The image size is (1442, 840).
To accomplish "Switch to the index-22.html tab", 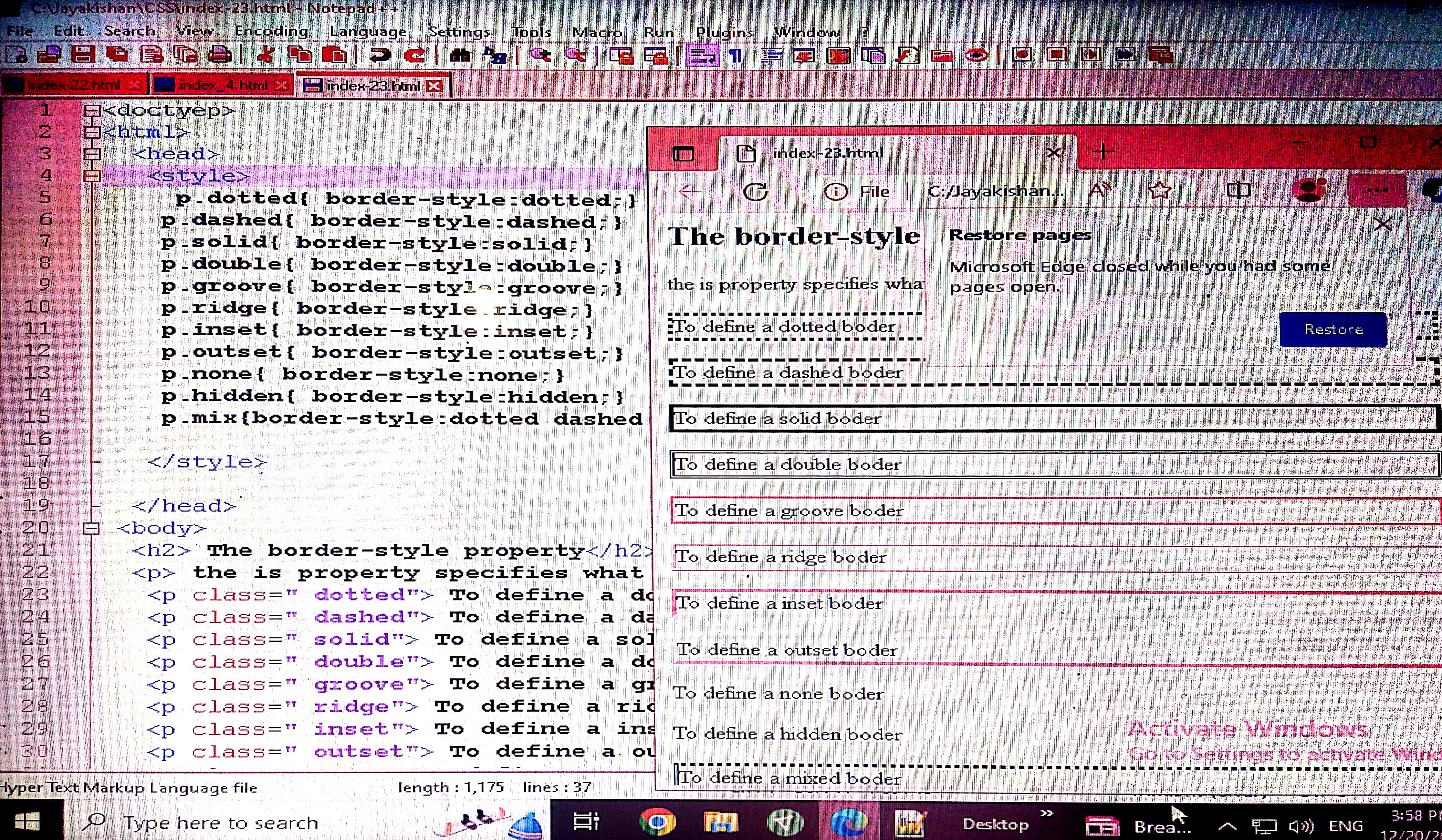I will [x=73, y=85].
